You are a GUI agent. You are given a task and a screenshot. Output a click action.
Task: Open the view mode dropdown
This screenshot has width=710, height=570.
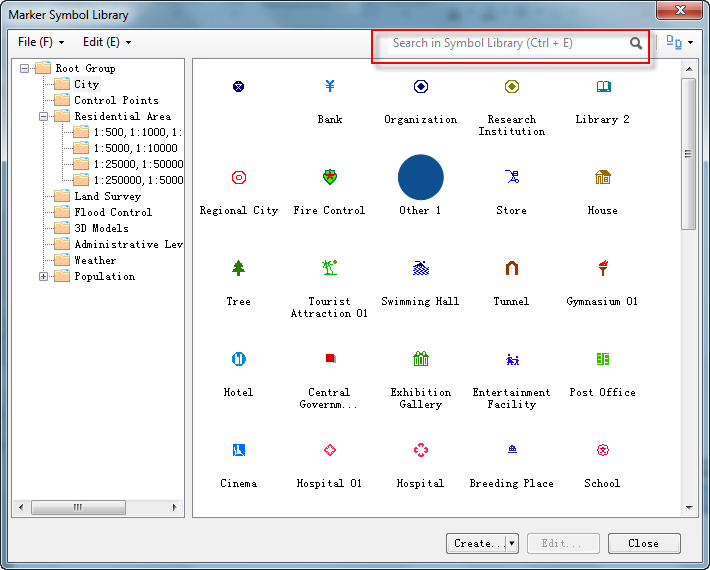(x=680, y=43)
